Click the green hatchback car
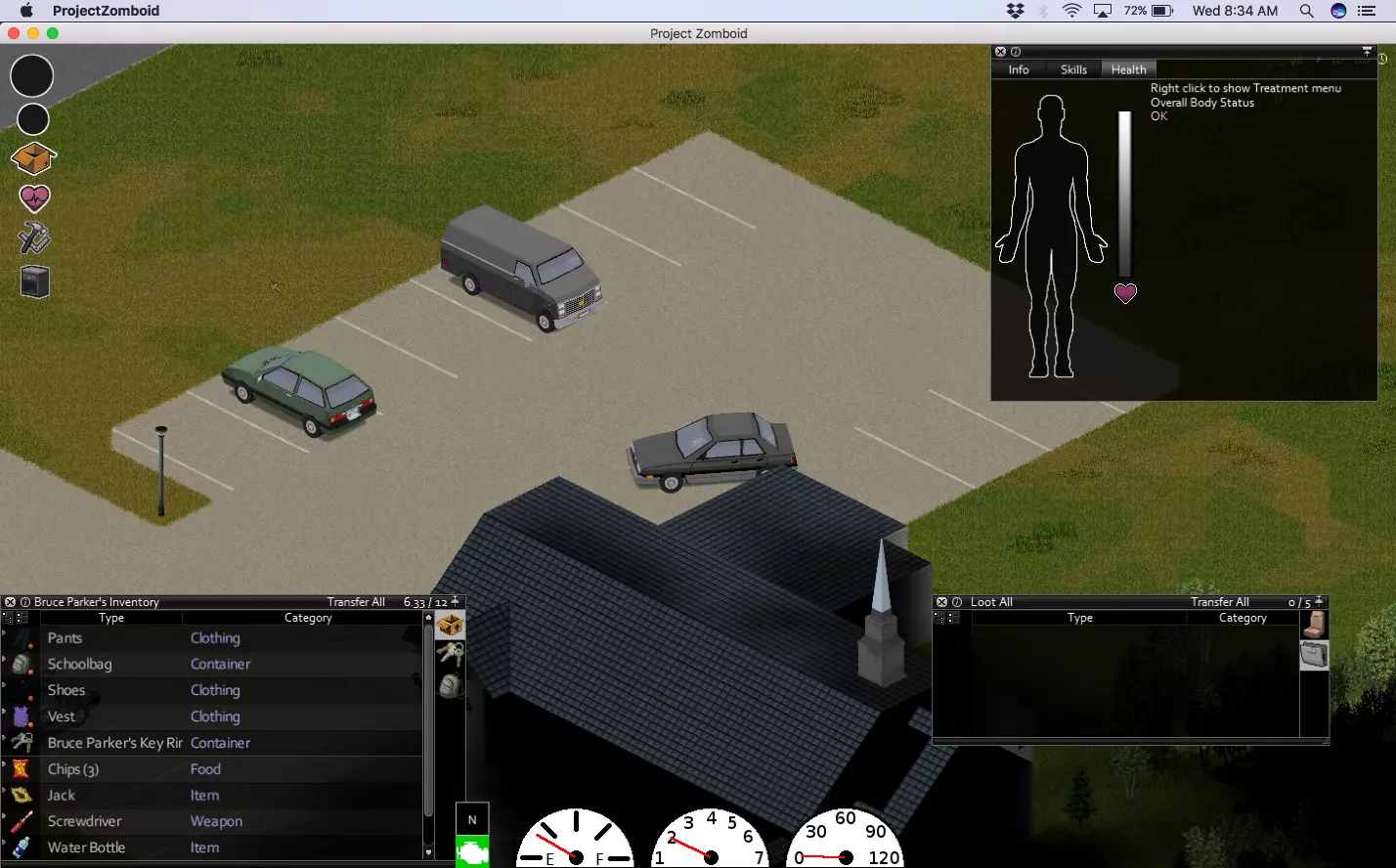1396x868 pixels. (x=299, y=390)
